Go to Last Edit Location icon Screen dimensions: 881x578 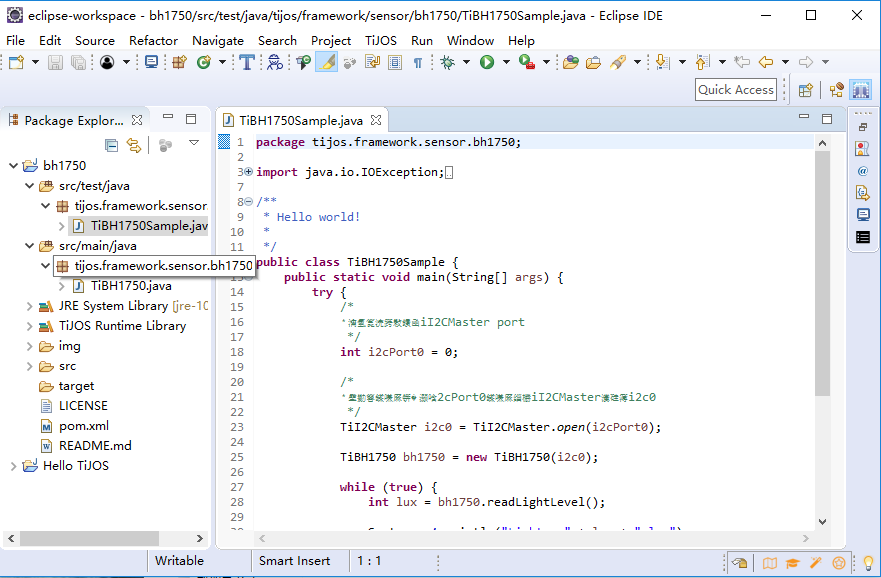[x=742, y=62]
